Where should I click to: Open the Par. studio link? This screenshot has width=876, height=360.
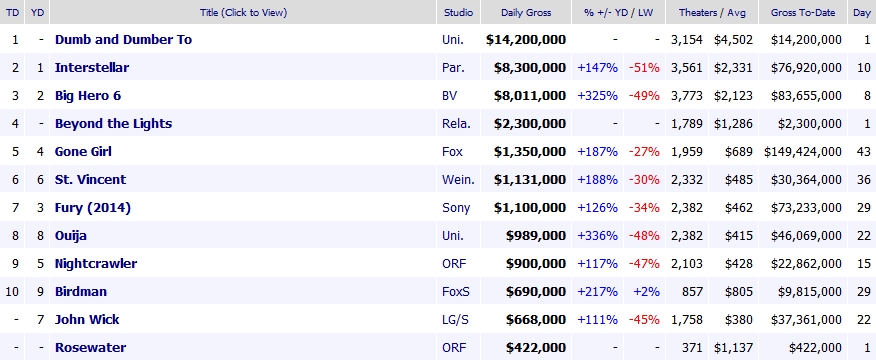click(x=453, y=68)
